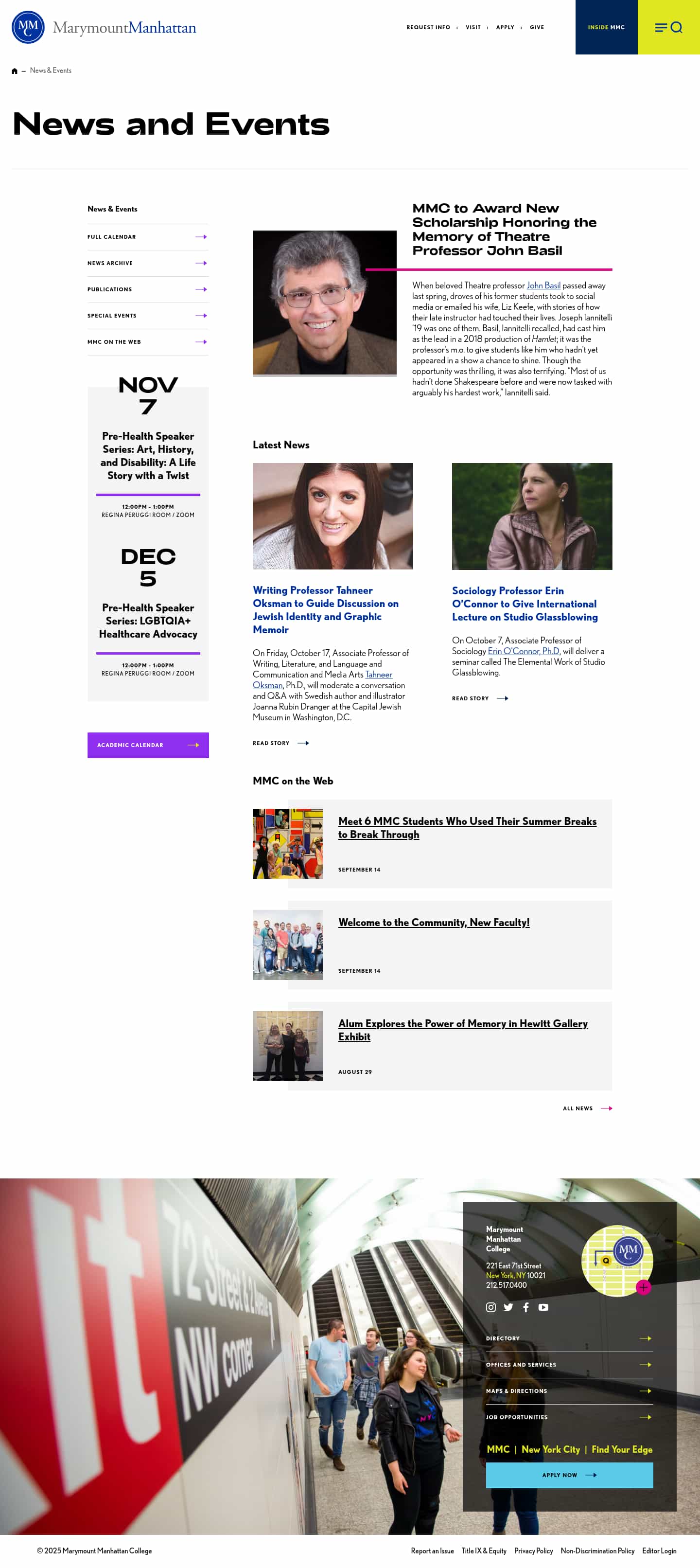Click Apply Now button in footer
700x1568 pixels.
pos(569,1475)
